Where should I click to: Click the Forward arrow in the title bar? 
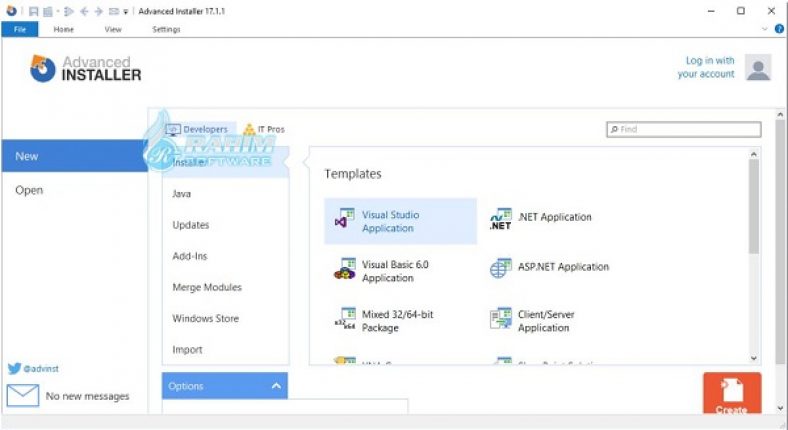[99, 11]
